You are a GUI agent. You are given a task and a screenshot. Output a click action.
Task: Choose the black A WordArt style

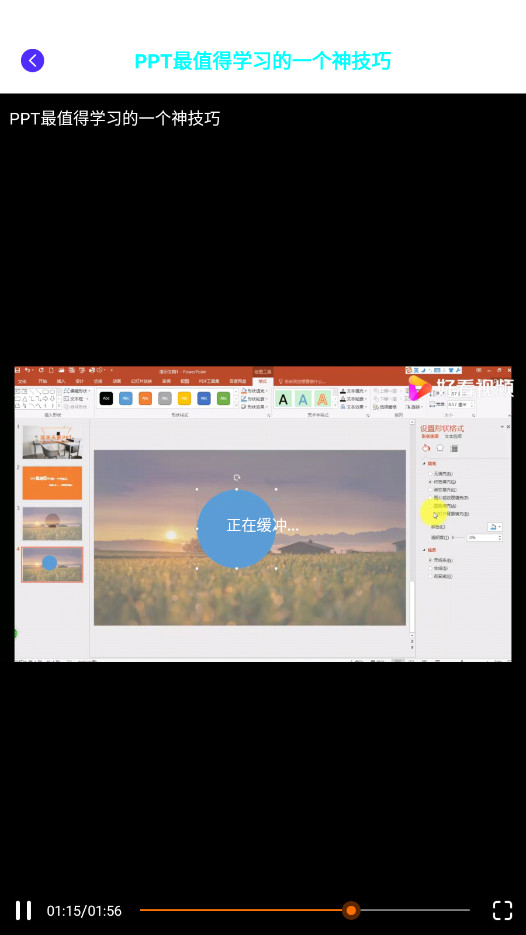[x=283, y=399]
